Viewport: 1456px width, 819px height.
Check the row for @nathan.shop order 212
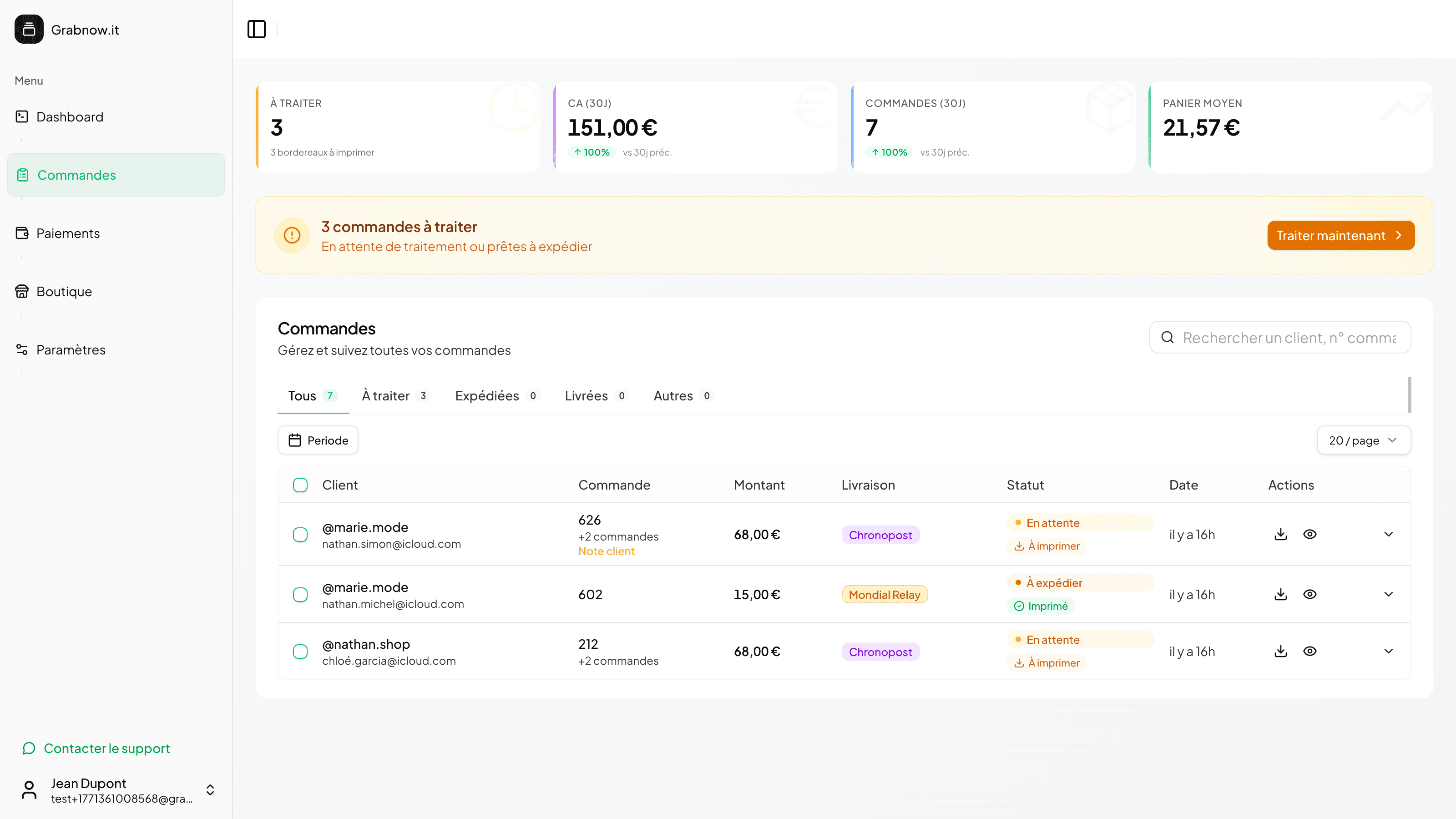300,651
